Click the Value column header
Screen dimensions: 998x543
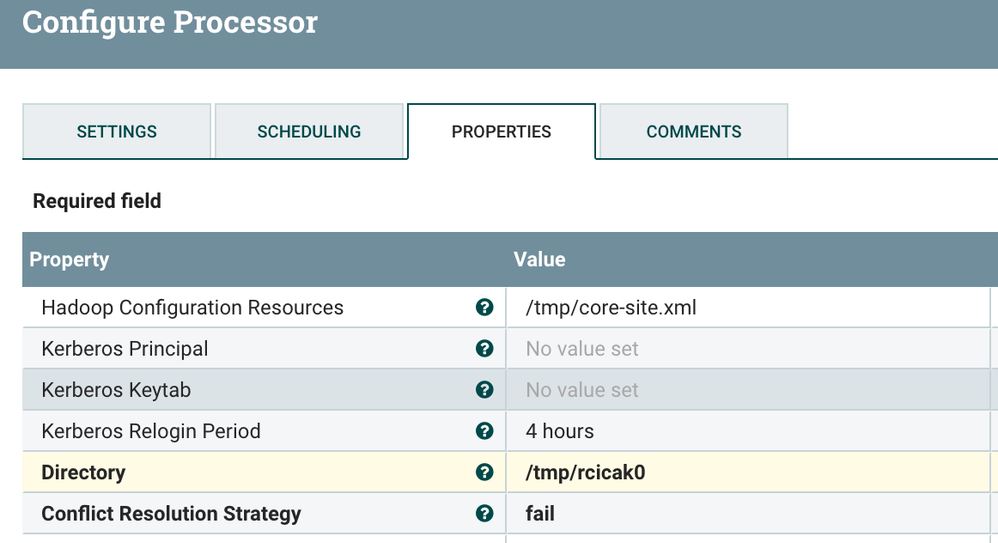tap(540, 260)
